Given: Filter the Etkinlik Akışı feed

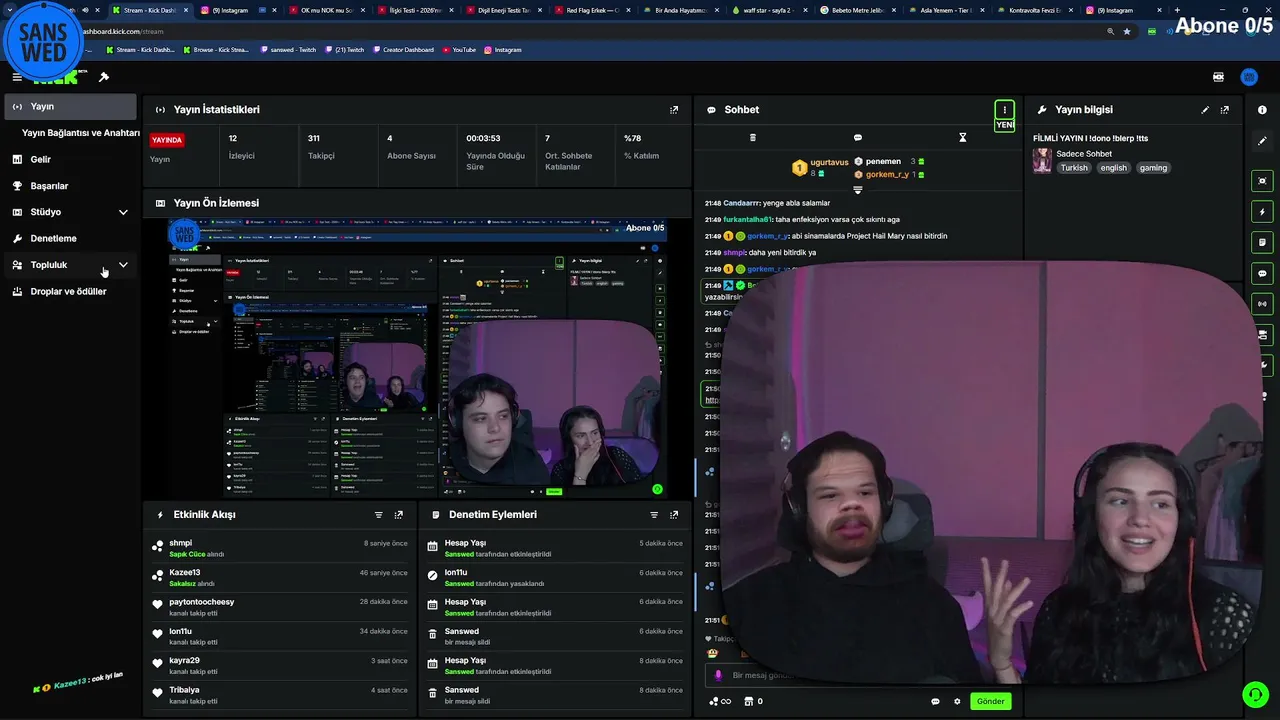Looking at the screenshot, I should (x=379, y=515).
